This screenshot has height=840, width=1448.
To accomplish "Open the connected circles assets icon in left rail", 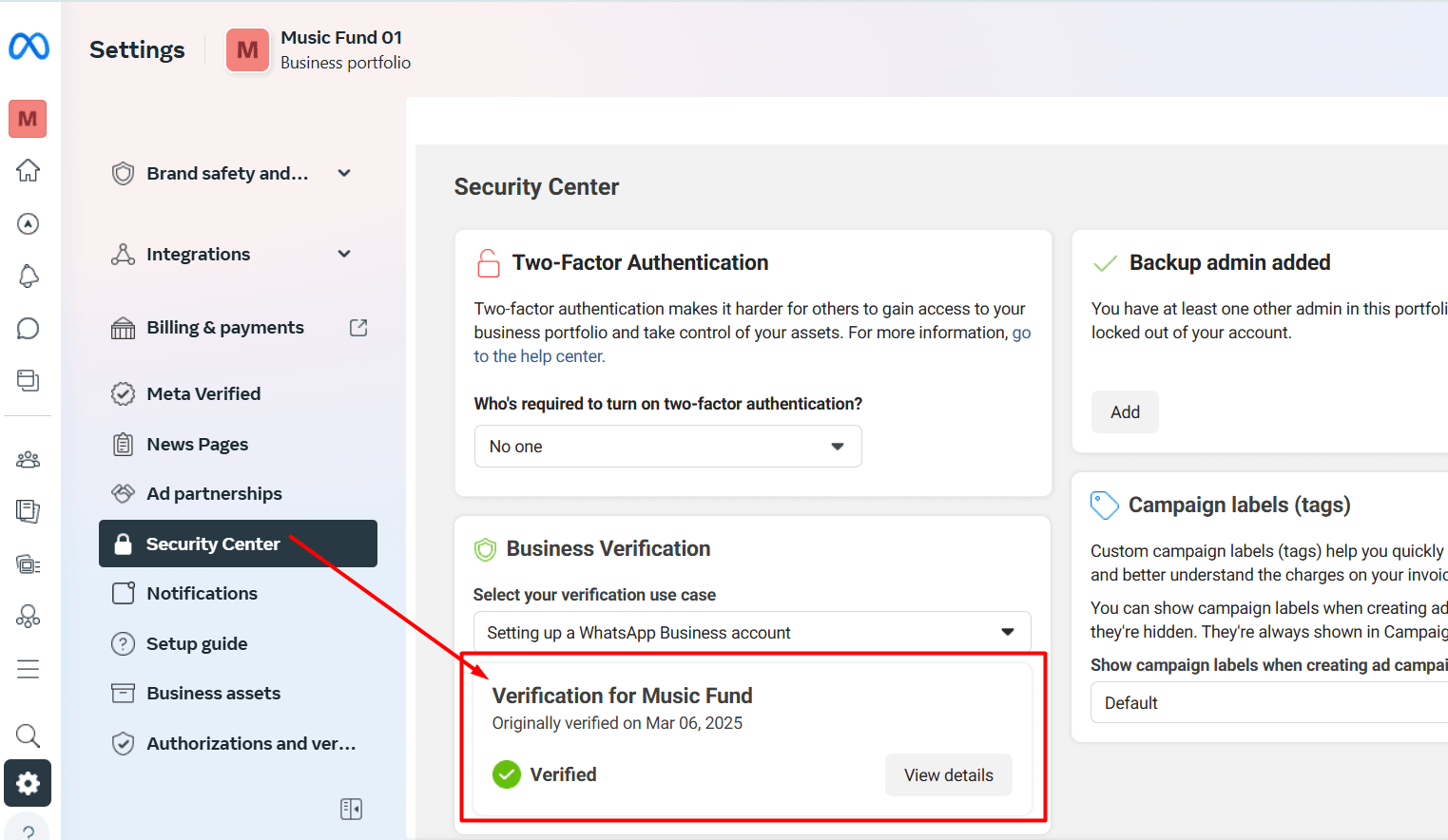I will pyautogui.click(x=29, y=617).
